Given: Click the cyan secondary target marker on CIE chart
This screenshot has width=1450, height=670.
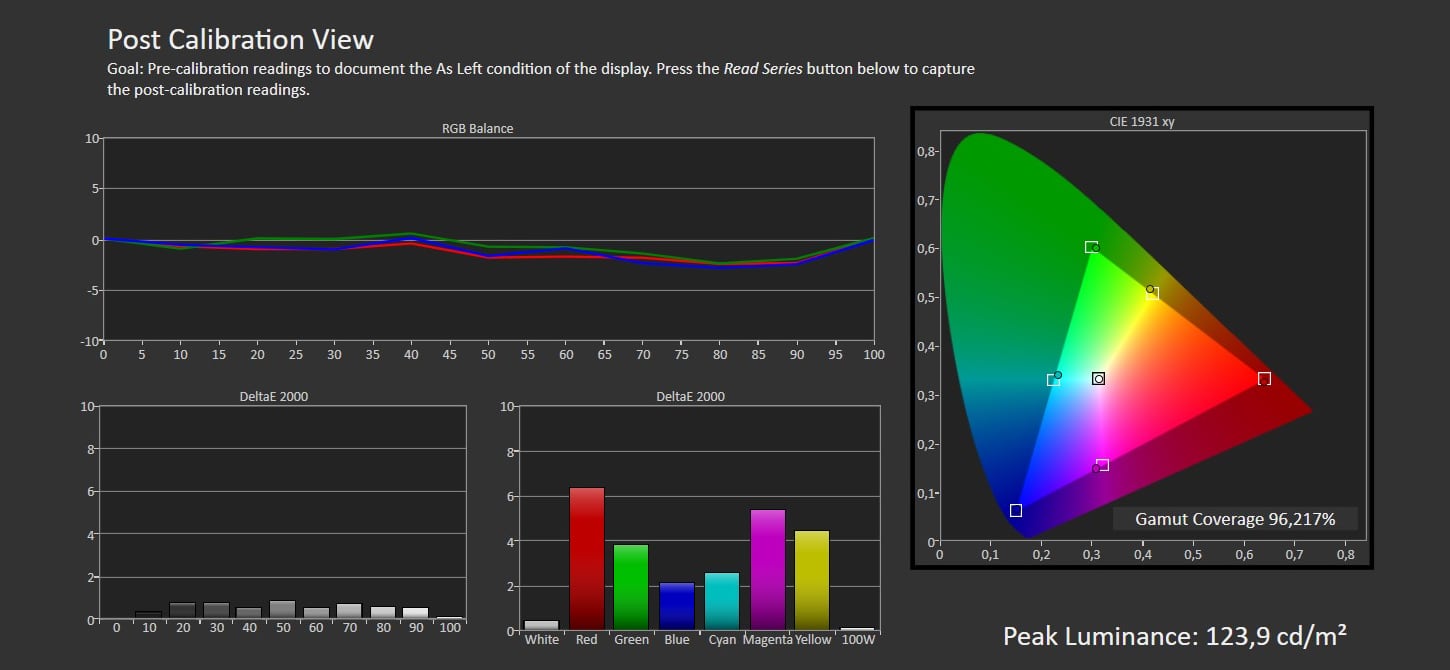Looking at the screenshot, I should (x=1053, y=379).
